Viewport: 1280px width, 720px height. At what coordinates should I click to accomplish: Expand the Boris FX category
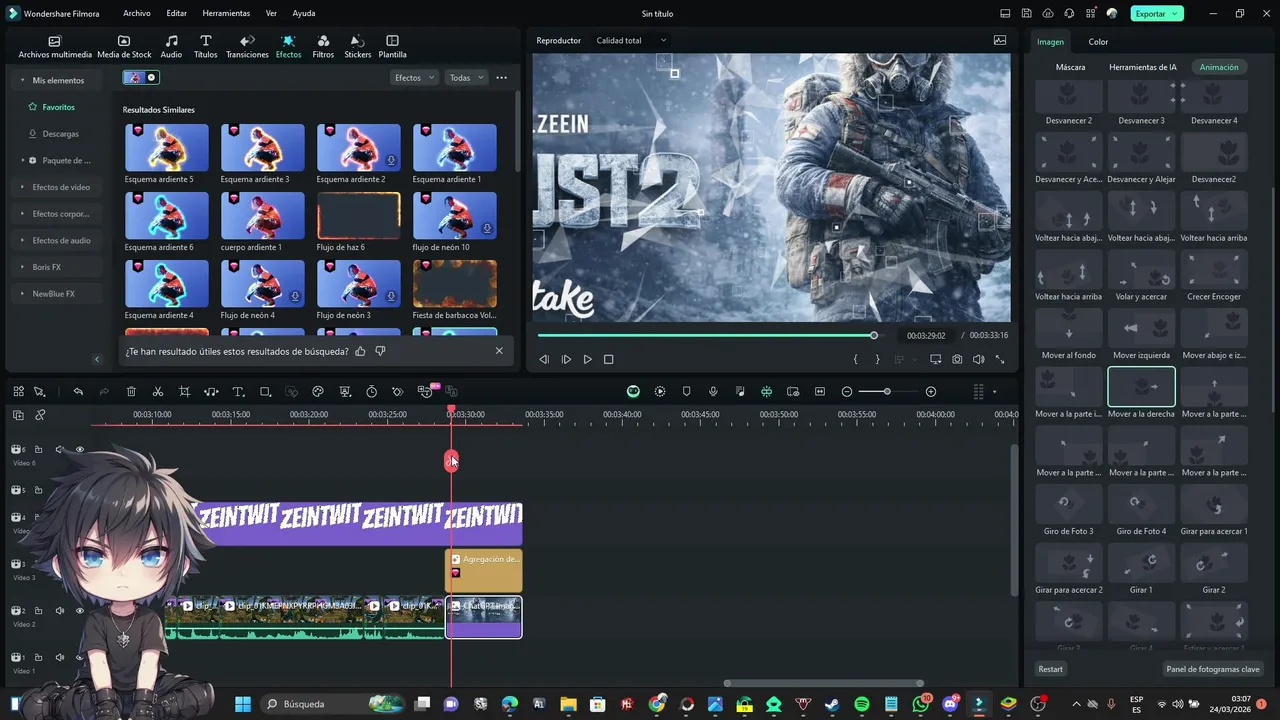23,267
